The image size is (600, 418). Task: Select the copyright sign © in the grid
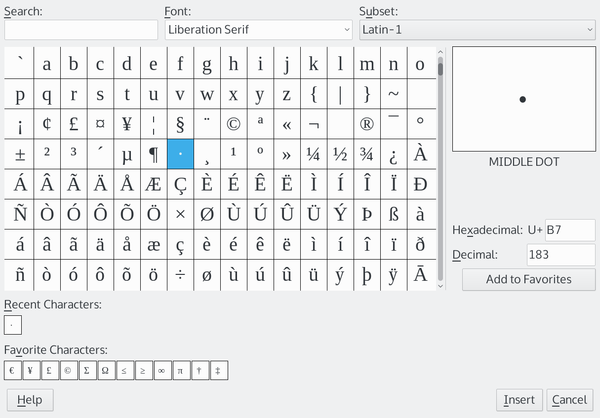click(x=233, y=124)
